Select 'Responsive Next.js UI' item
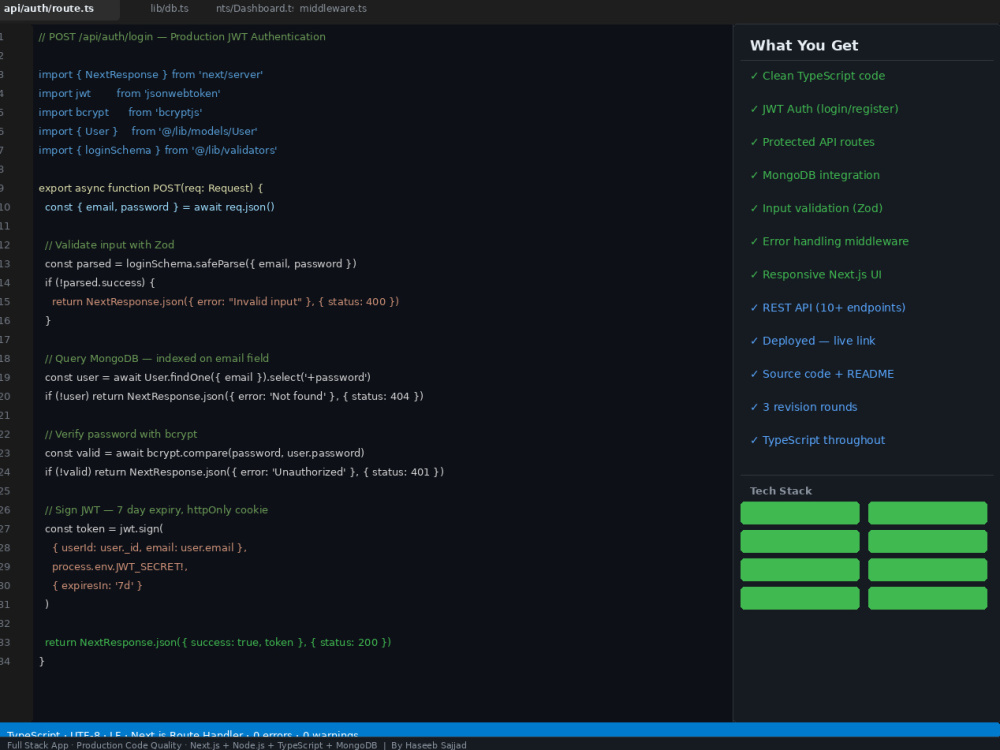The width and height of the screenshot is (1000, 750). 816,275
